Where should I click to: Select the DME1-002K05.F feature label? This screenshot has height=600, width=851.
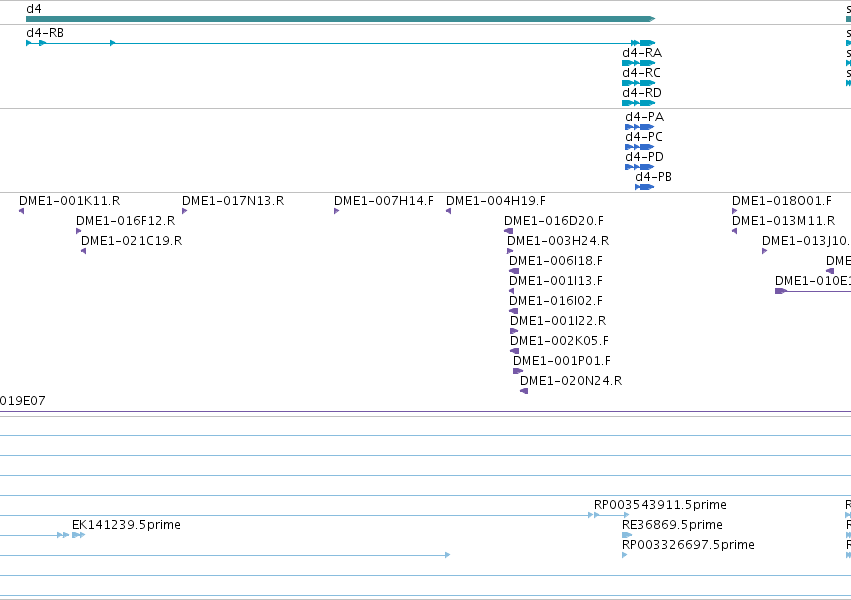(x=560, y=341)
